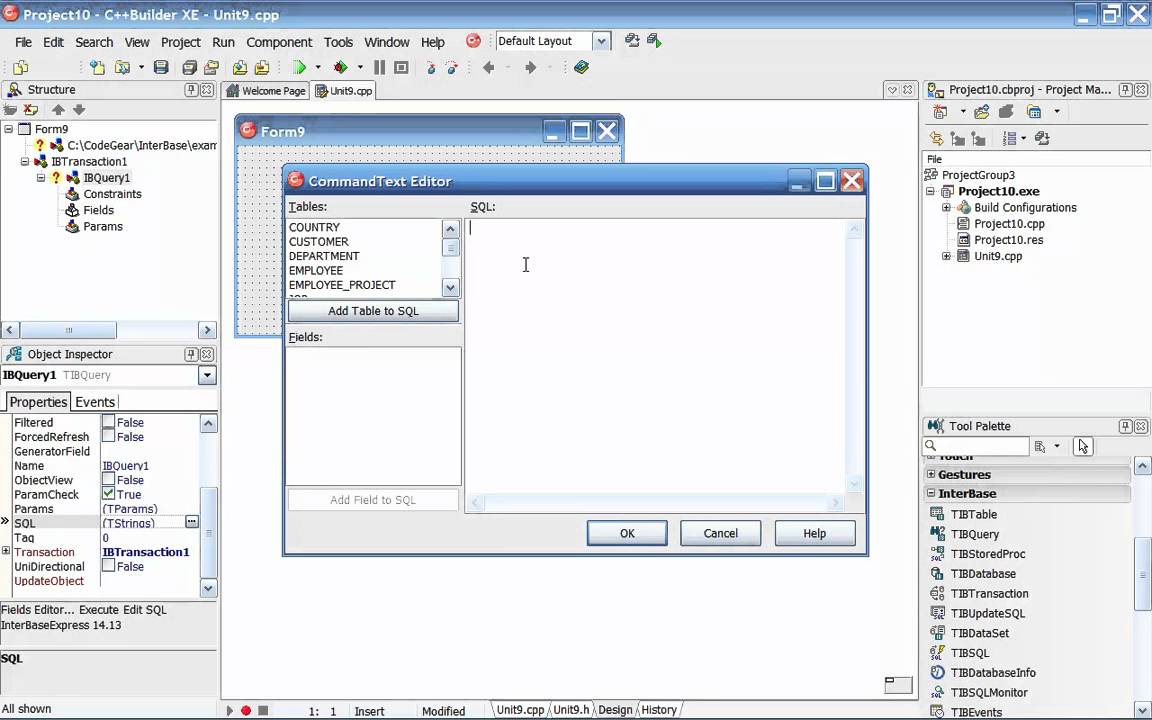Screen dimensions: 1152x720
Task: Click Help button in CommandText Editor
Action: pyautogui.click(x=815, y=533)
